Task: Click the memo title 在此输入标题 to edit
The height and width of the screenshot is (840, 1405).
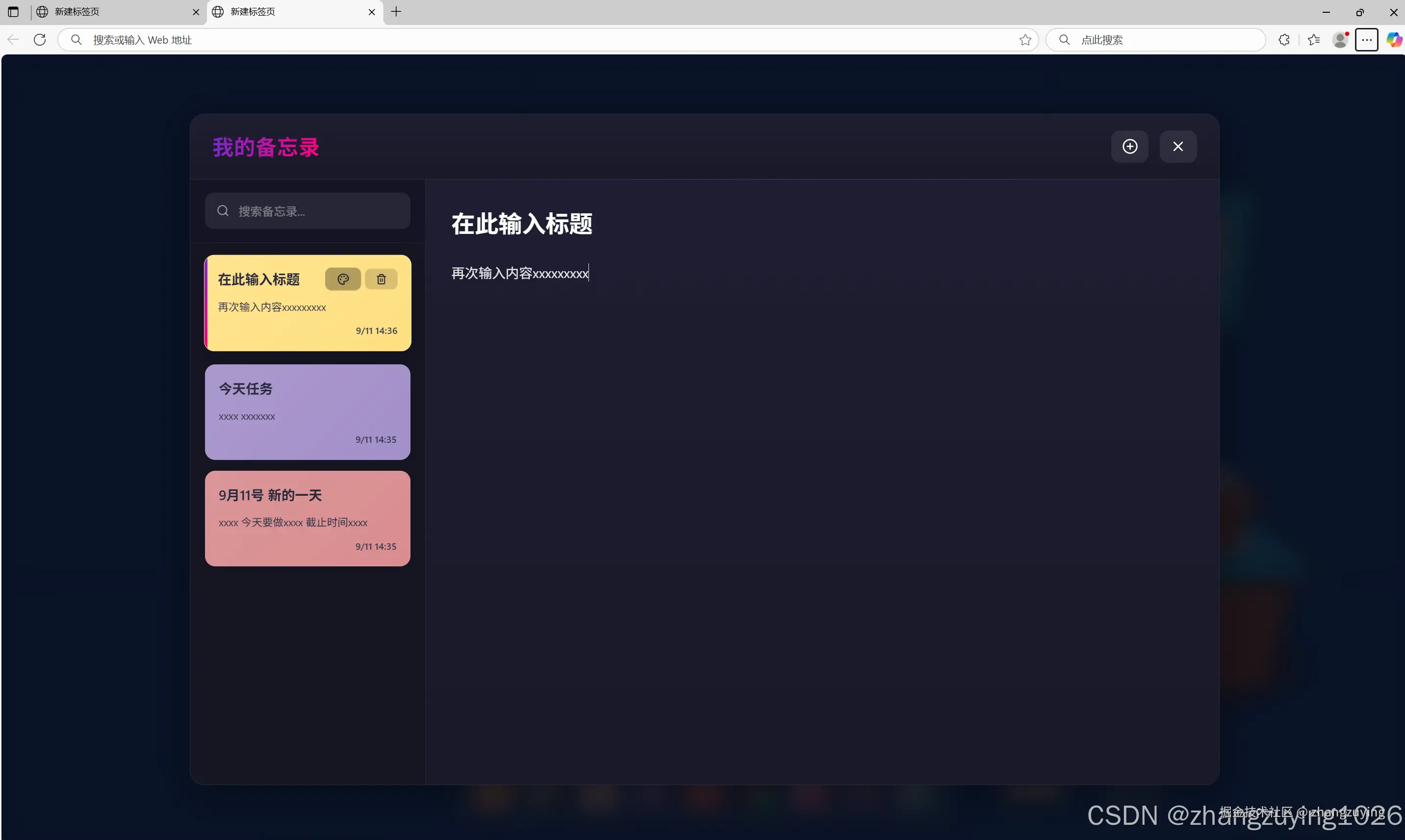Action: click(x=521, y=224)
